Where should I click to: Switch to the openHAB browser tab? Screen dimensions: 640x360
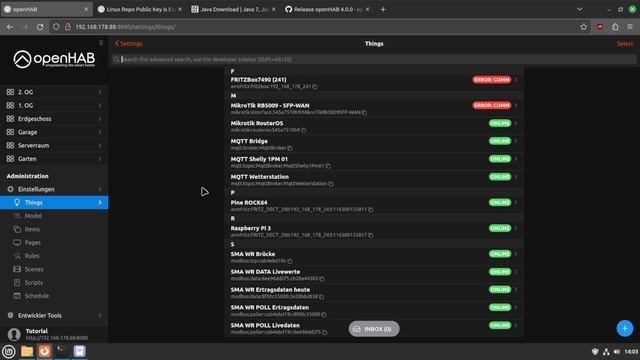pos(46,9)
